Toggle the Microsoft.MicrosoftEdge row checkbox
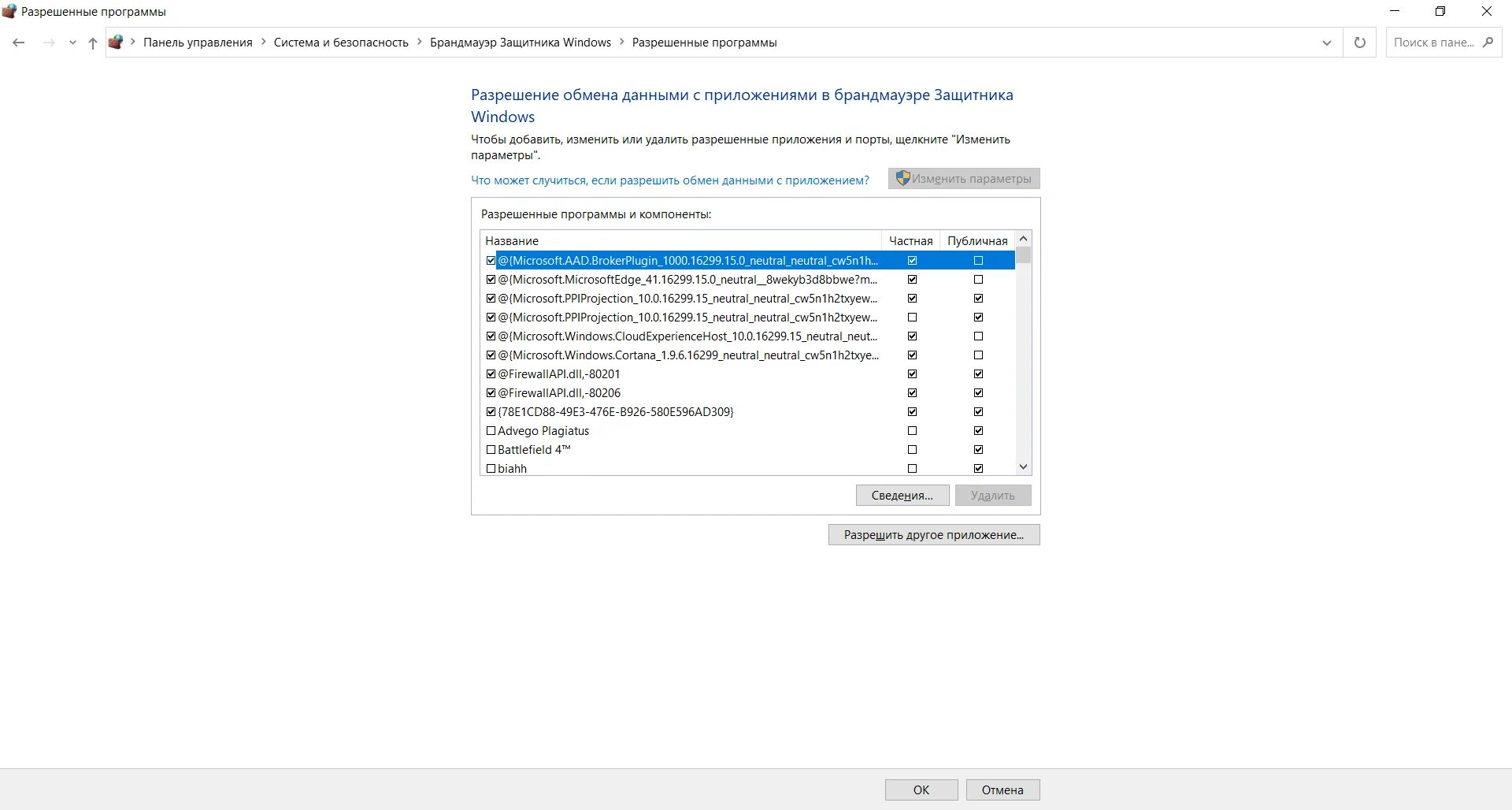The height and width of the screenshot is (810, 1512). tap(491, 280)
